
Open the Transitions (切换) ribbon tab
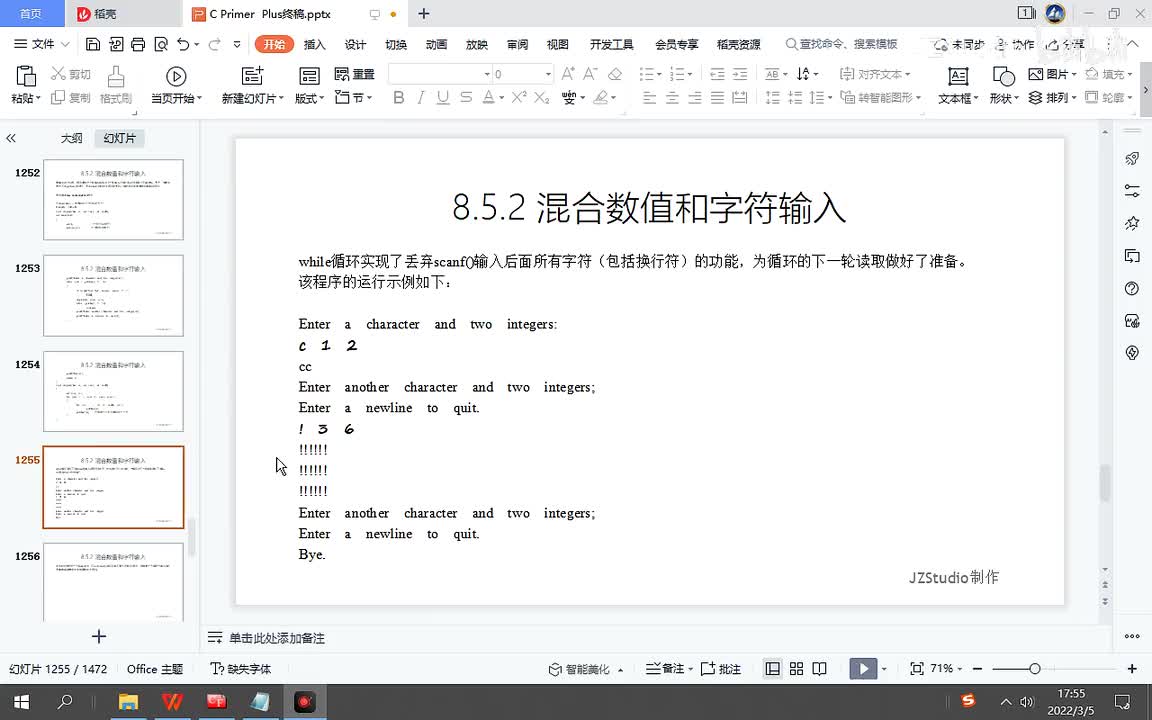[x=396, y=44]
